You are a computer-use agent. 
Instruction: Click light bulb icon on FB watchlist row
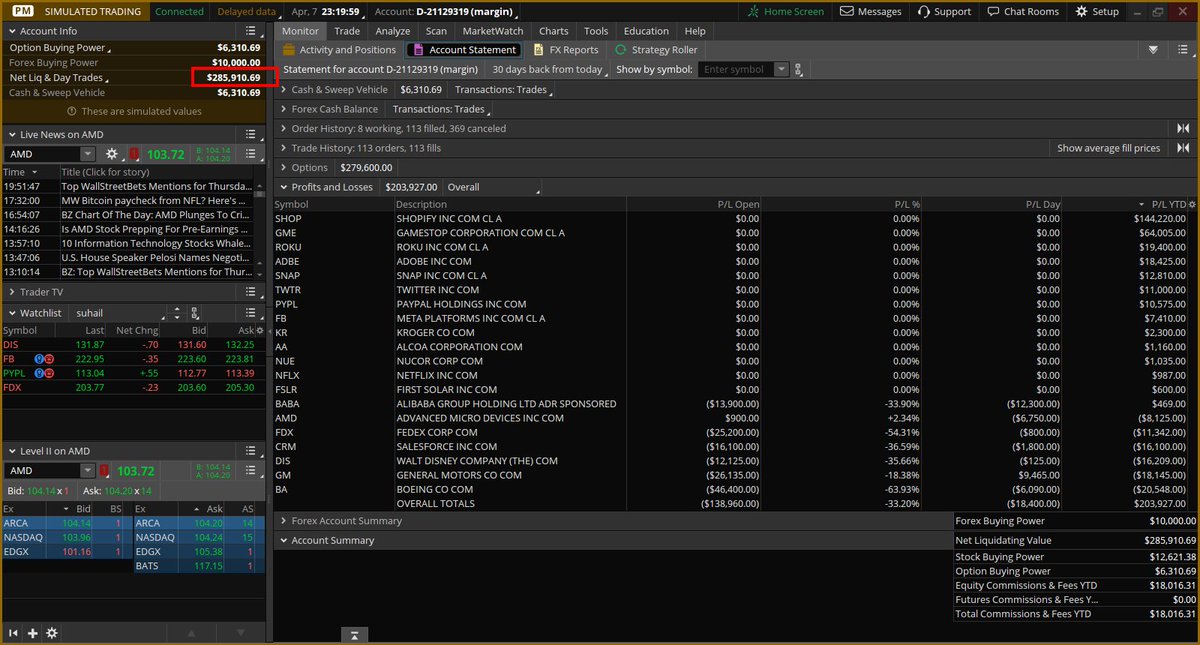point(39,359)
